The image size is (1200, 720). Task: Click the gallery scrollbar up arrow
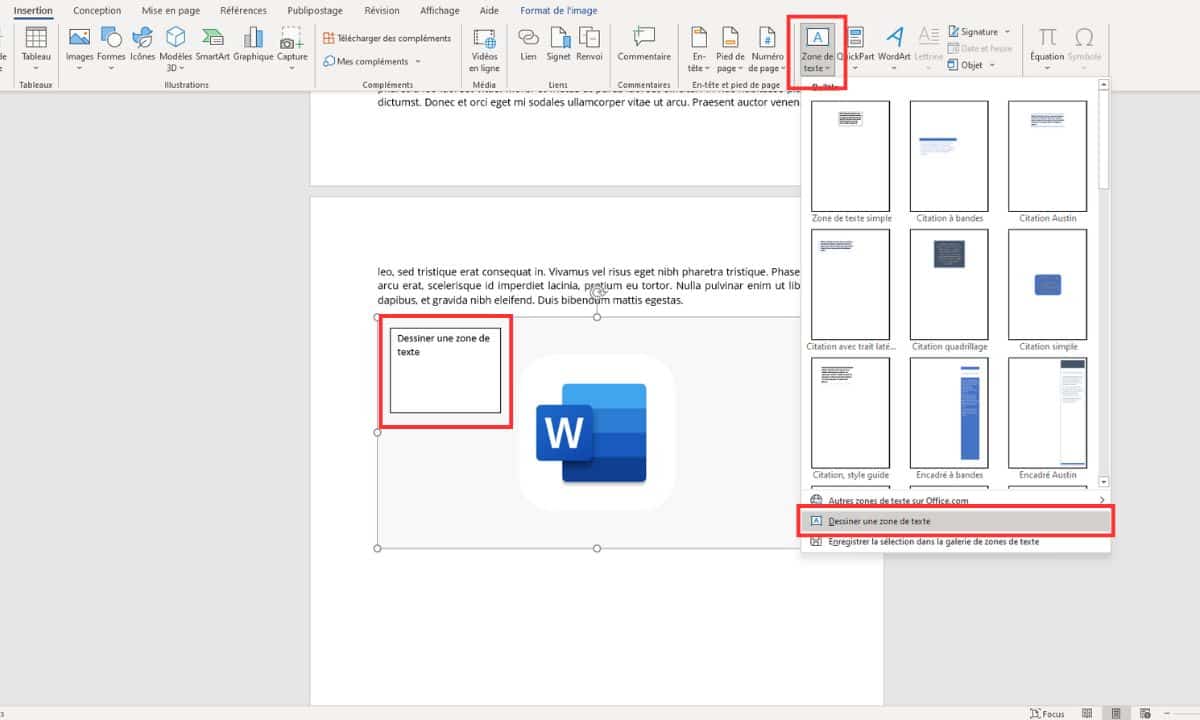[1104, 85]
